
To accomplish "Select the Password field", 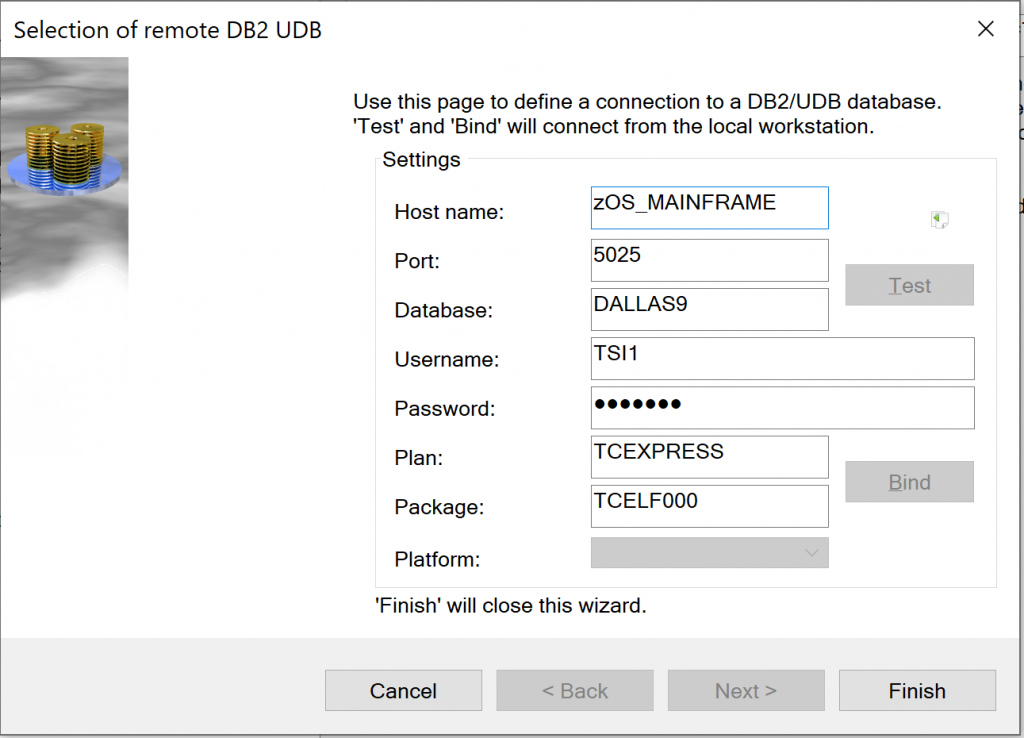I will pyautogui.click(x=780, y=407).
